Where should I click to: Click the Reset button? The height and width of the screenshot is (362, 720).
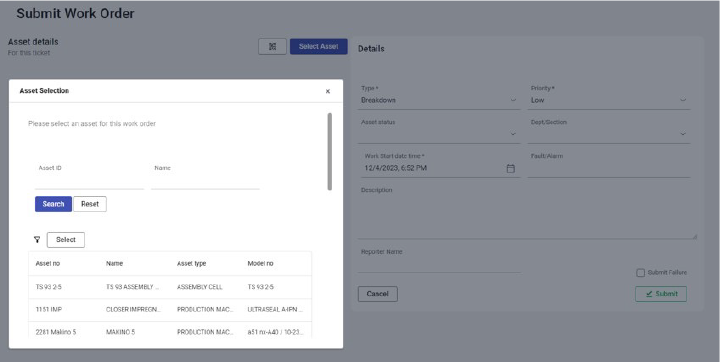(90, 204)
